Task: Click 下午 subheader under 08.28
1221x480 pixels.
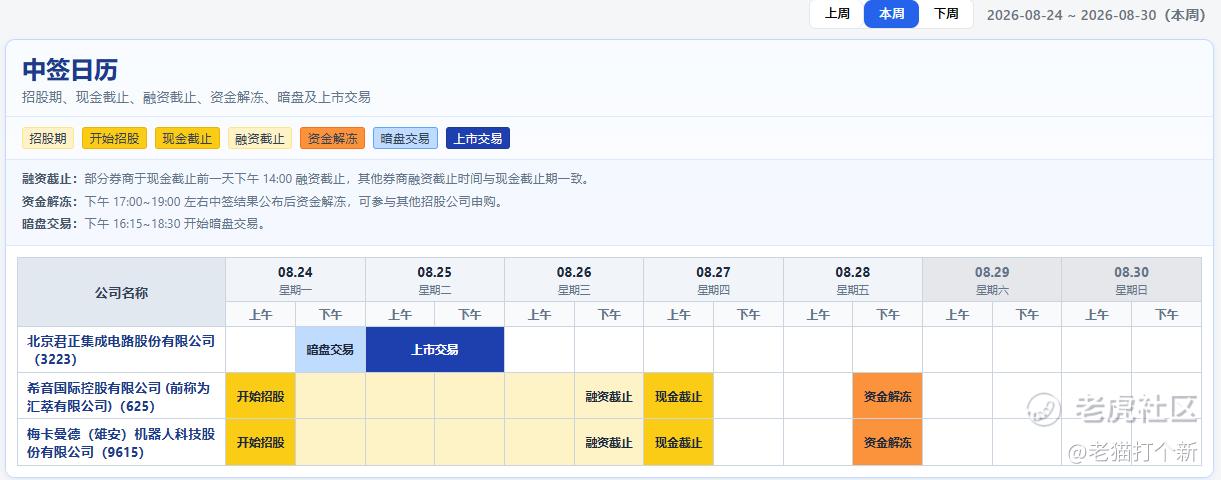Action: tap(888, 314)
